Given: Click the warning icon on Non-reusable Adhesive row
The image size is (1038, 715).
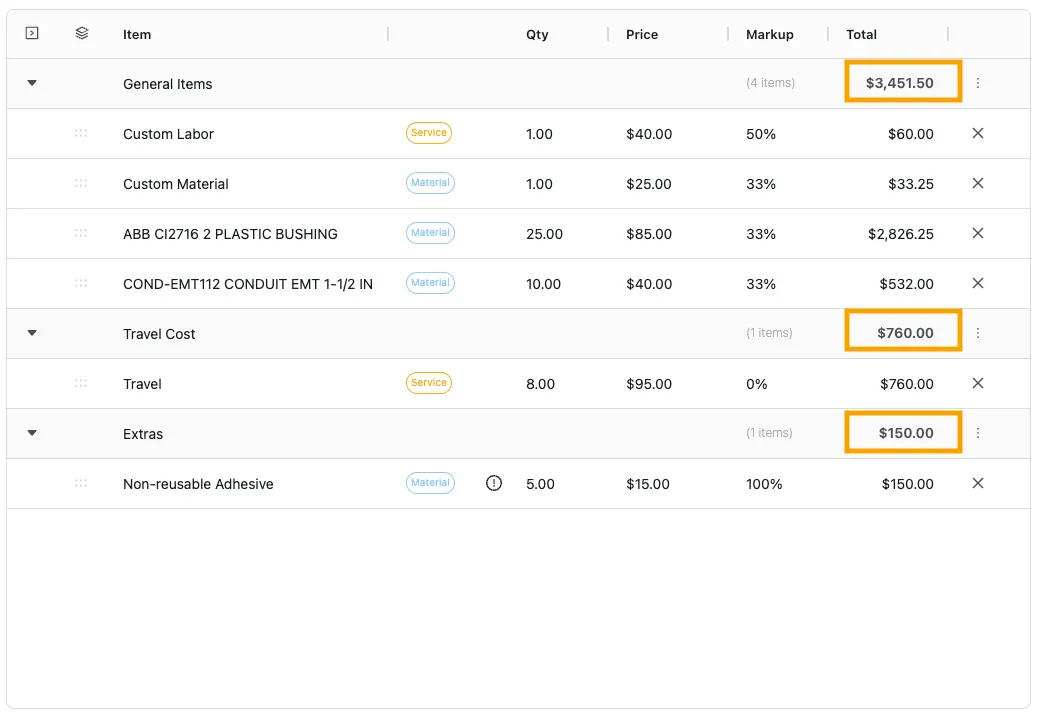Looking at the screenshot, I should pyautogui.click(x=493, y=483).
